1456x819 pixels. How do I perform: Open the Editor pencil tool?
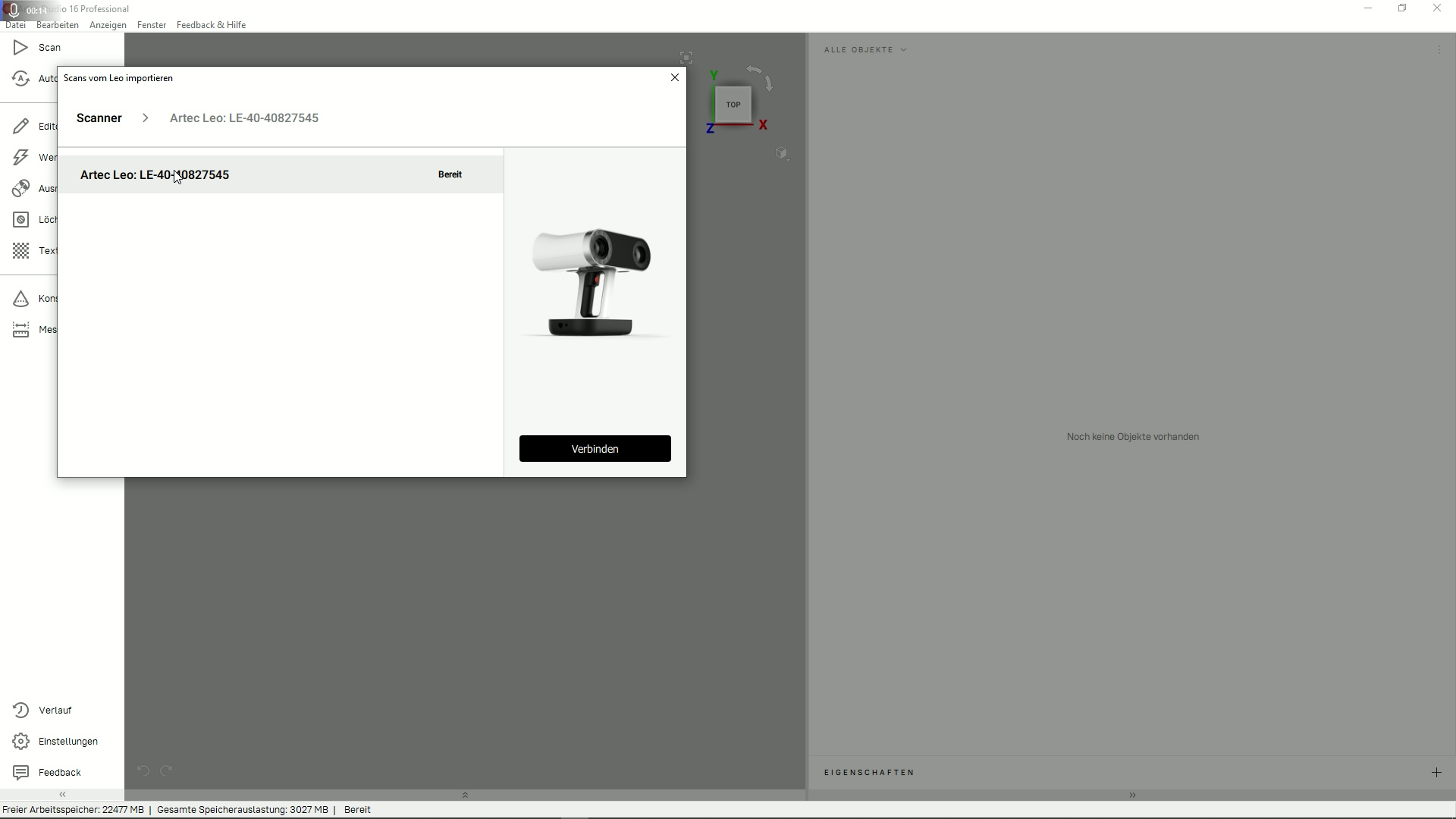coord(20,126)
